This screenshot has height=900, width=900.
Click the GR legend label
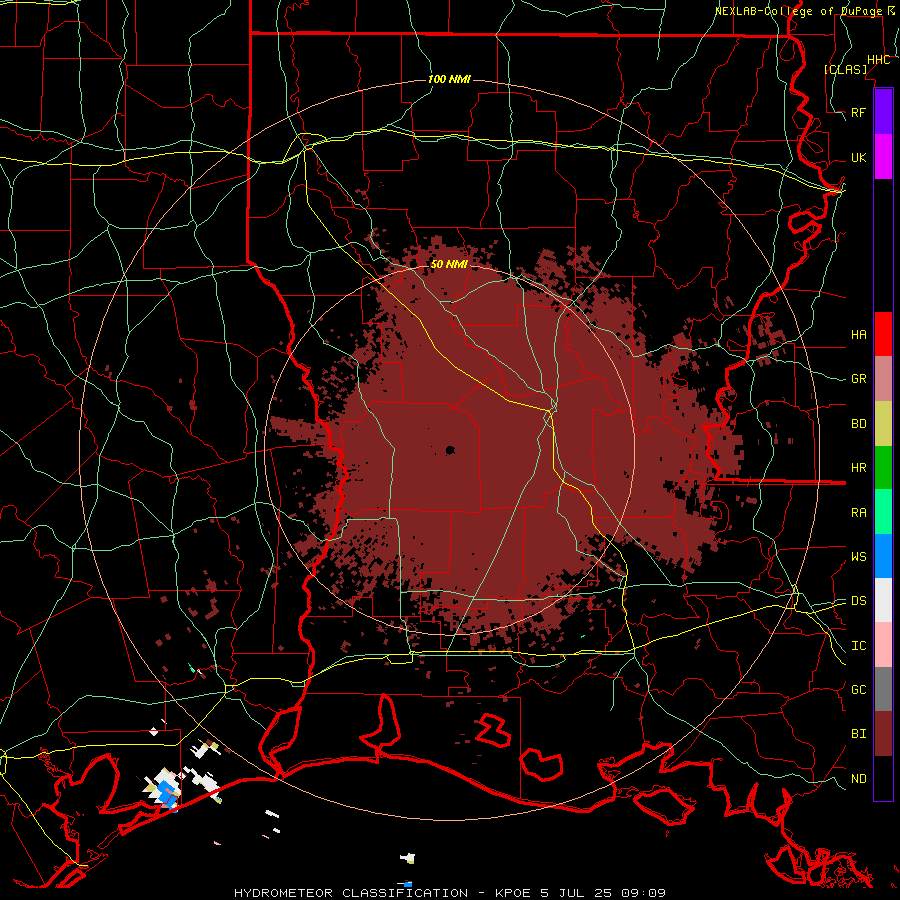pyautogui.click(x=859, y=379)
